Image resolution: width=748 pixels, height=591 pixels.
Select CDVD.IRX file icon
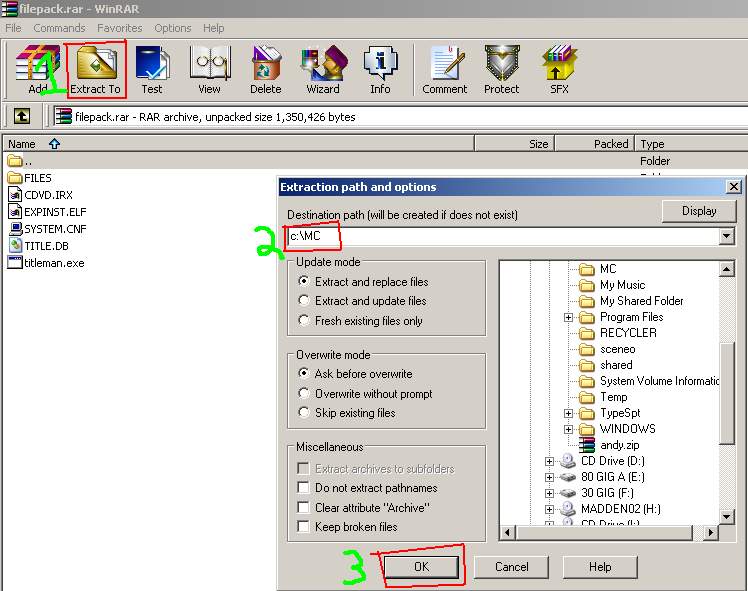click(x=15, y=195)
